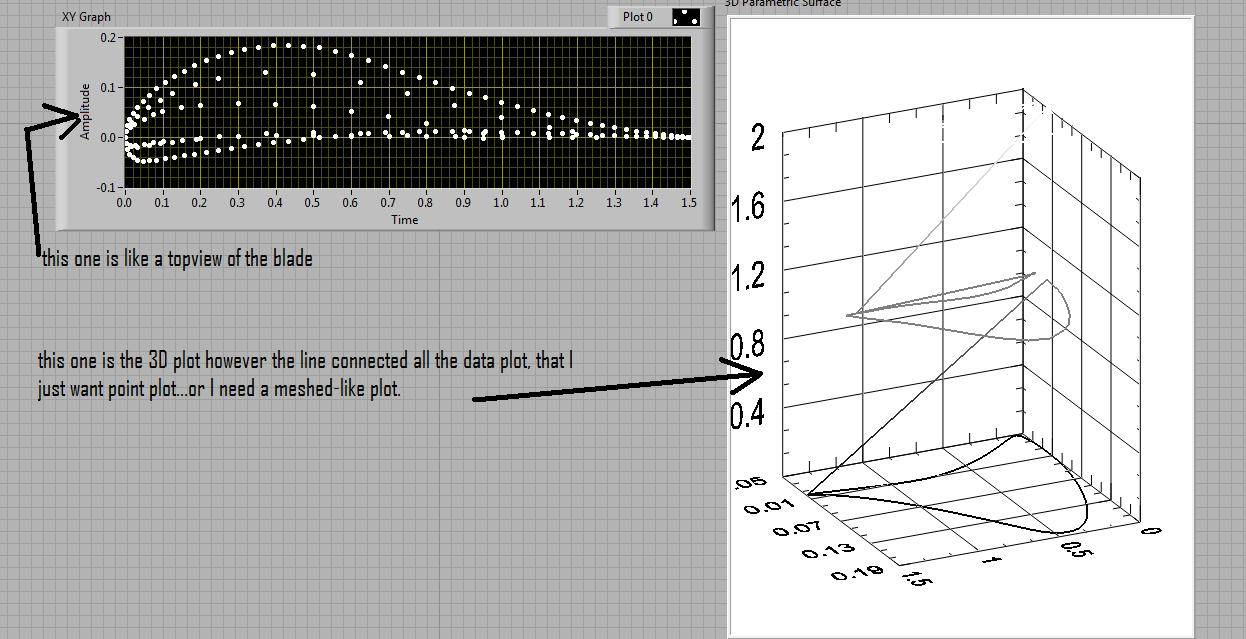Click the 1.2 value on 3D z-axis
This screenshot has width=1246, height=639.
click(748, 276)
